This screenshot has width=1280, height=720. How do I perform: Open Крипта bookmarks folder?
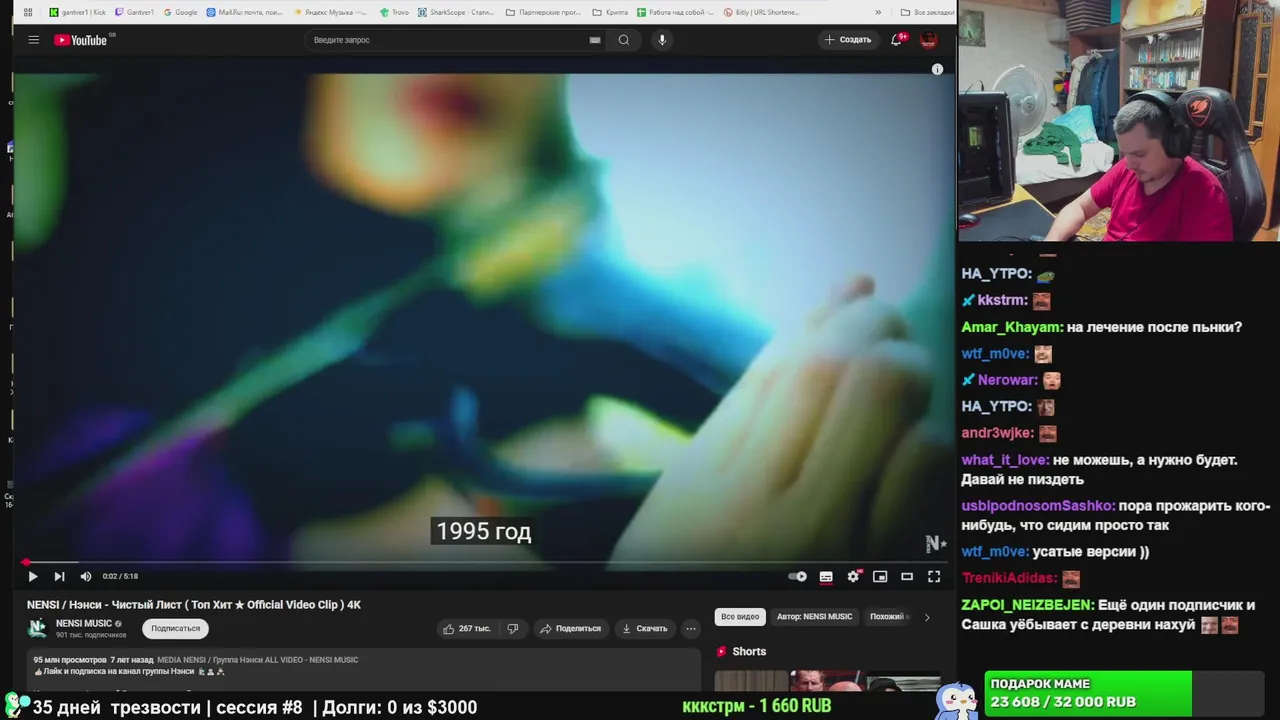coord(611,12)
